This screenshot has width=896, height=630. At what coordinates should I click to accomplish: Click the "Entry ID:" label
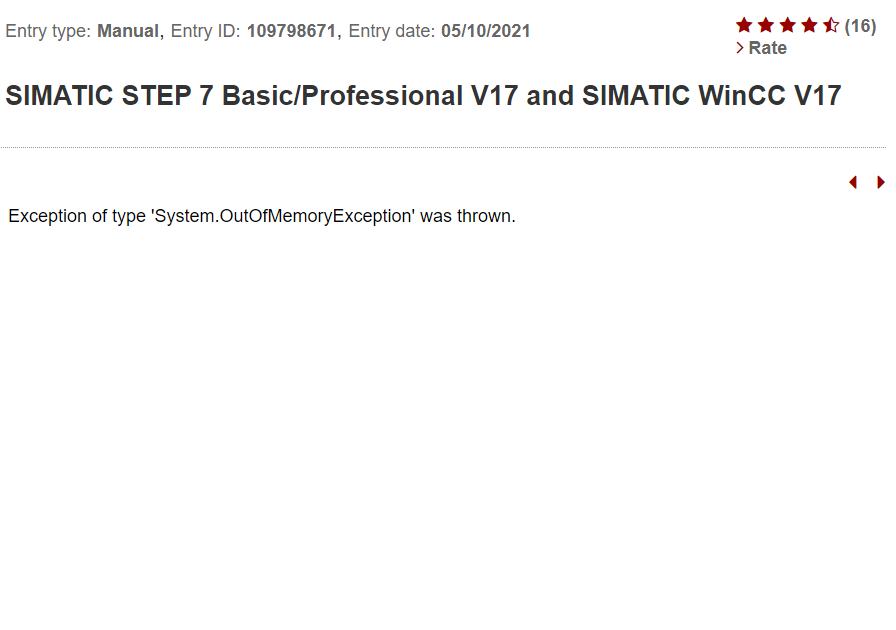coord(206,31)
